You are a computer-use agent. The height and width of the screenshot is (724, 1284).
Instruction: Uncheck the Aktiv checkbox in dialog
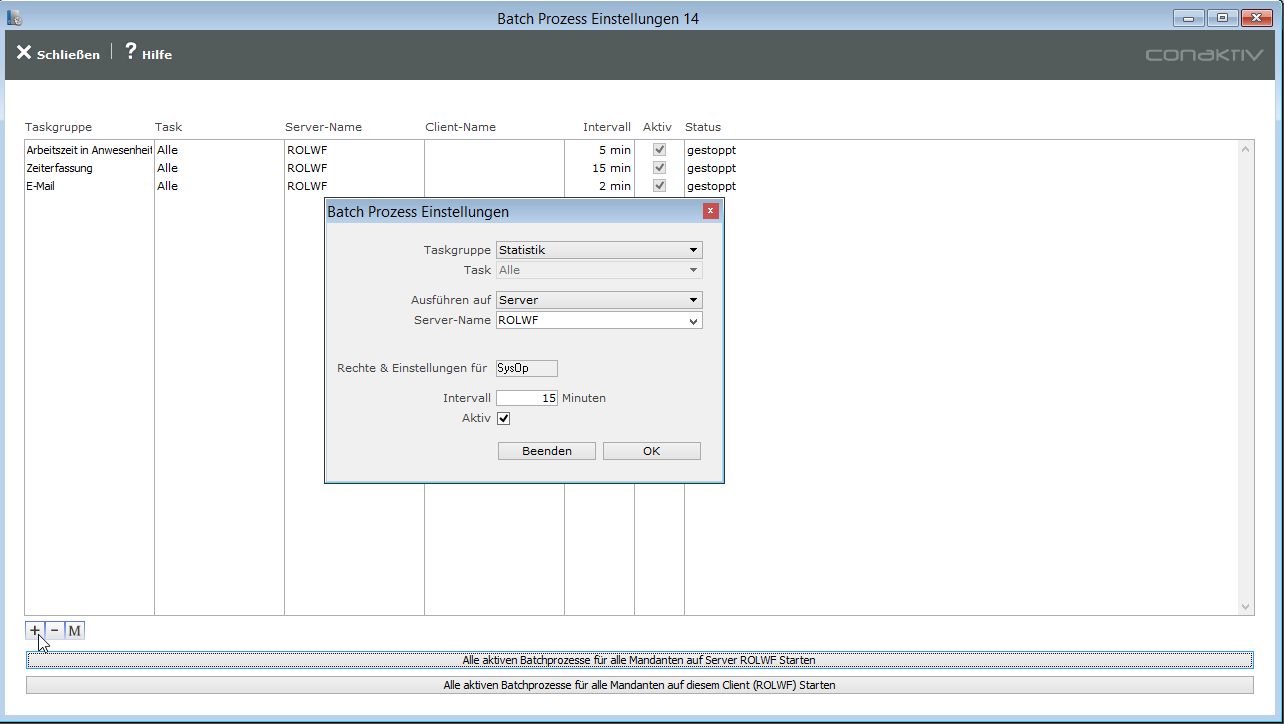pyautogui.click(x=504, y=418)
